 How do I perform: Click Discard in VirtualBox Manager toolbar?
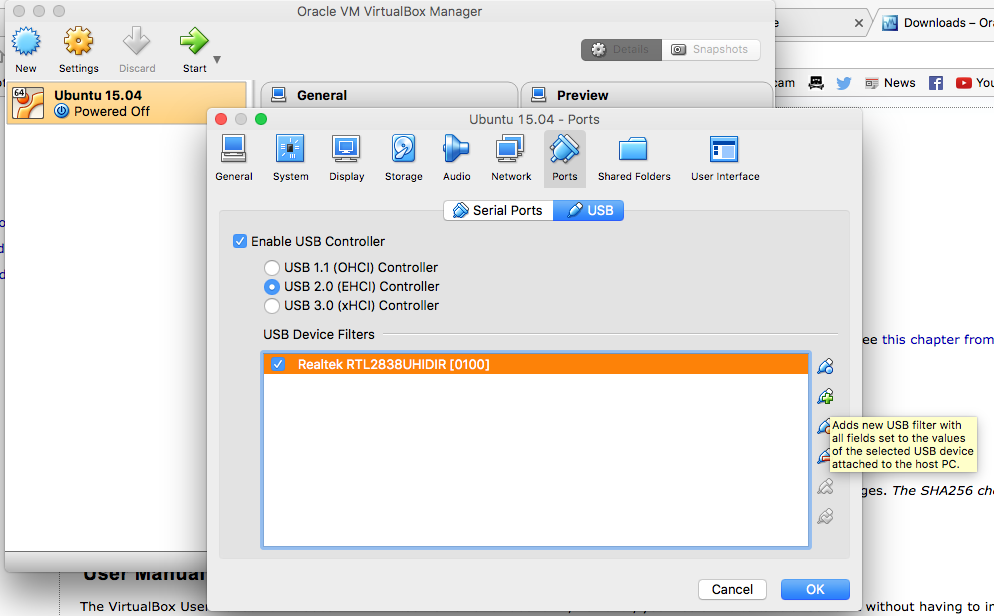coord(137,49)
